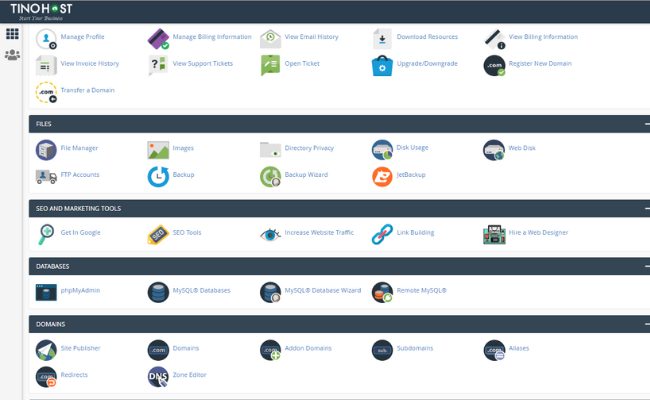650x400 pixels.
Task: Click the Remote MySQL icon
Action: tap(382, 292)
